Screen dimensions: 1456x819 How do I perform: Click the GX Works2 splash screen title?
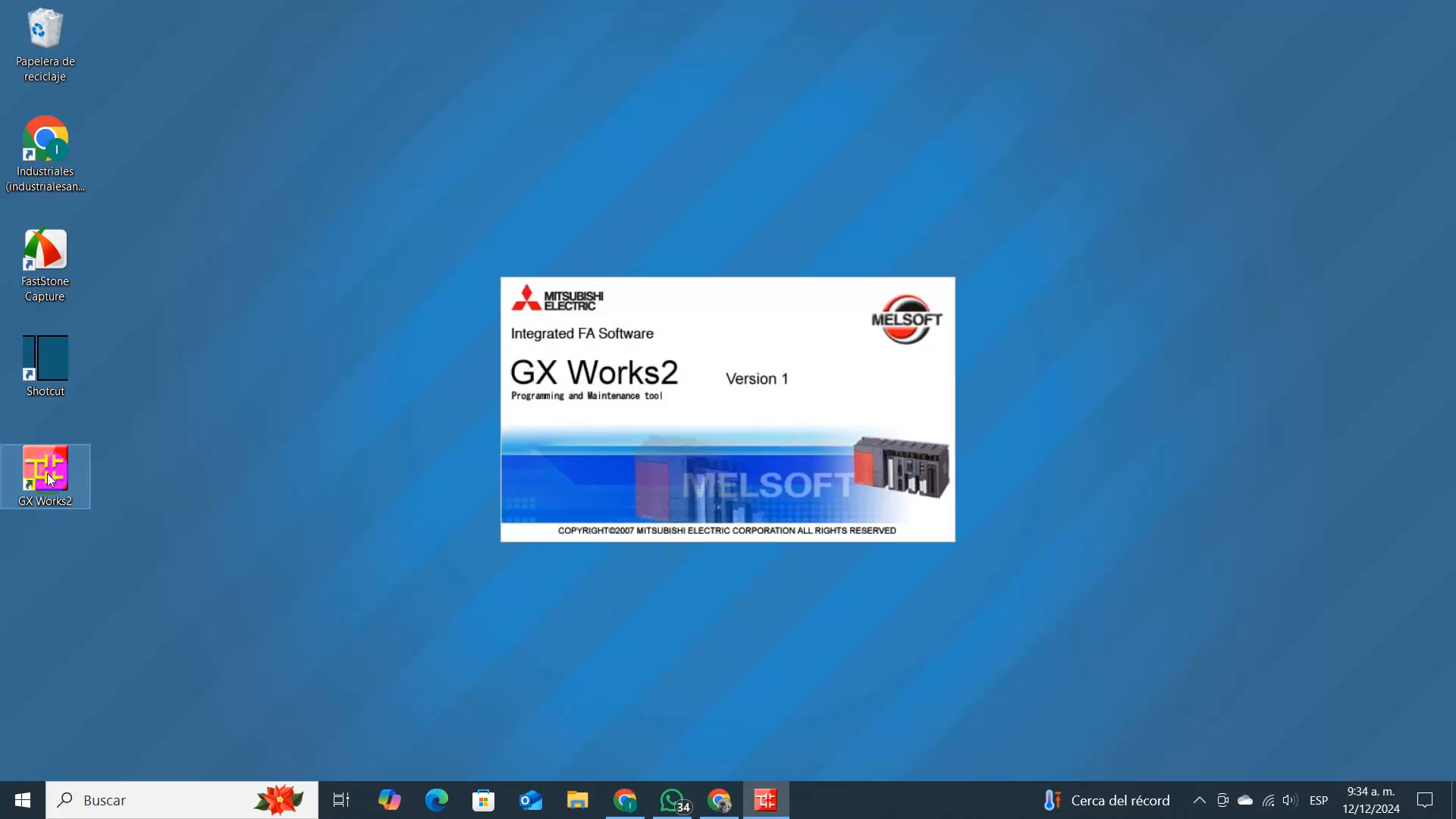[x=595, y=372]
